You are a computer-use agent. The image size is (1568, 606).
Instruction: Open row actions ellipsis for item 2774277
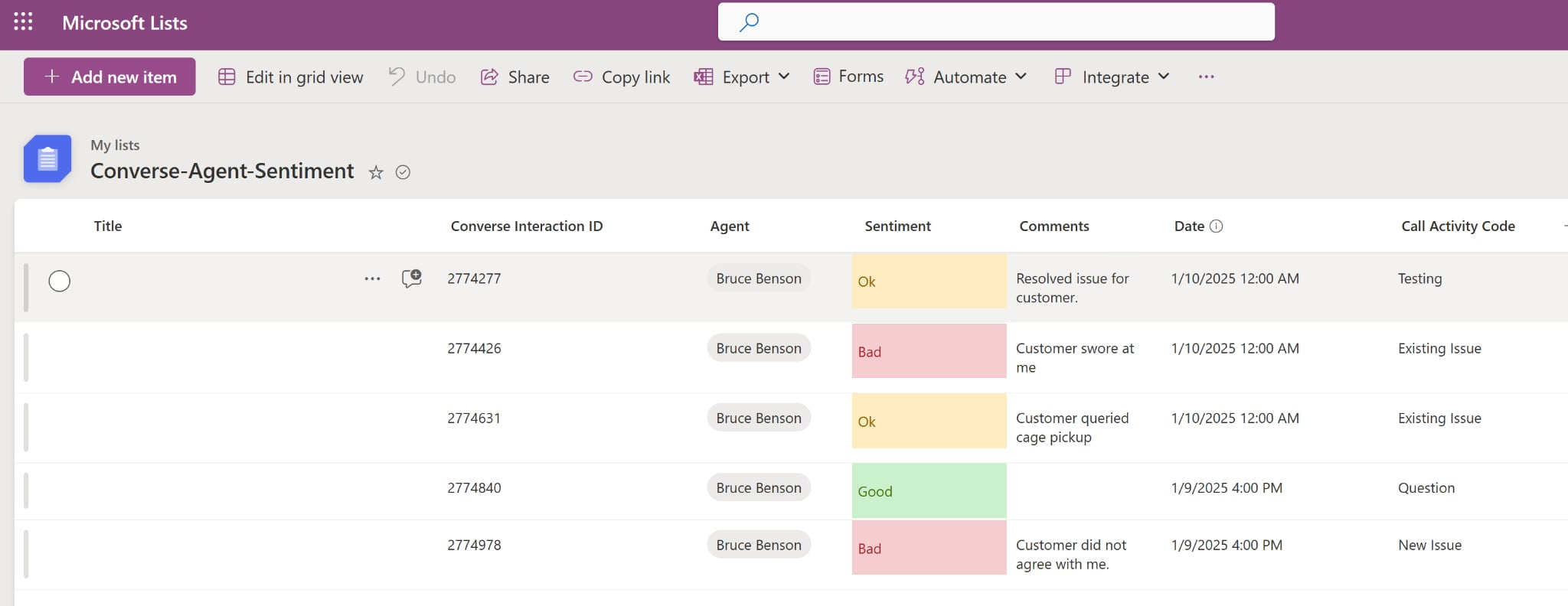point(372,279)
